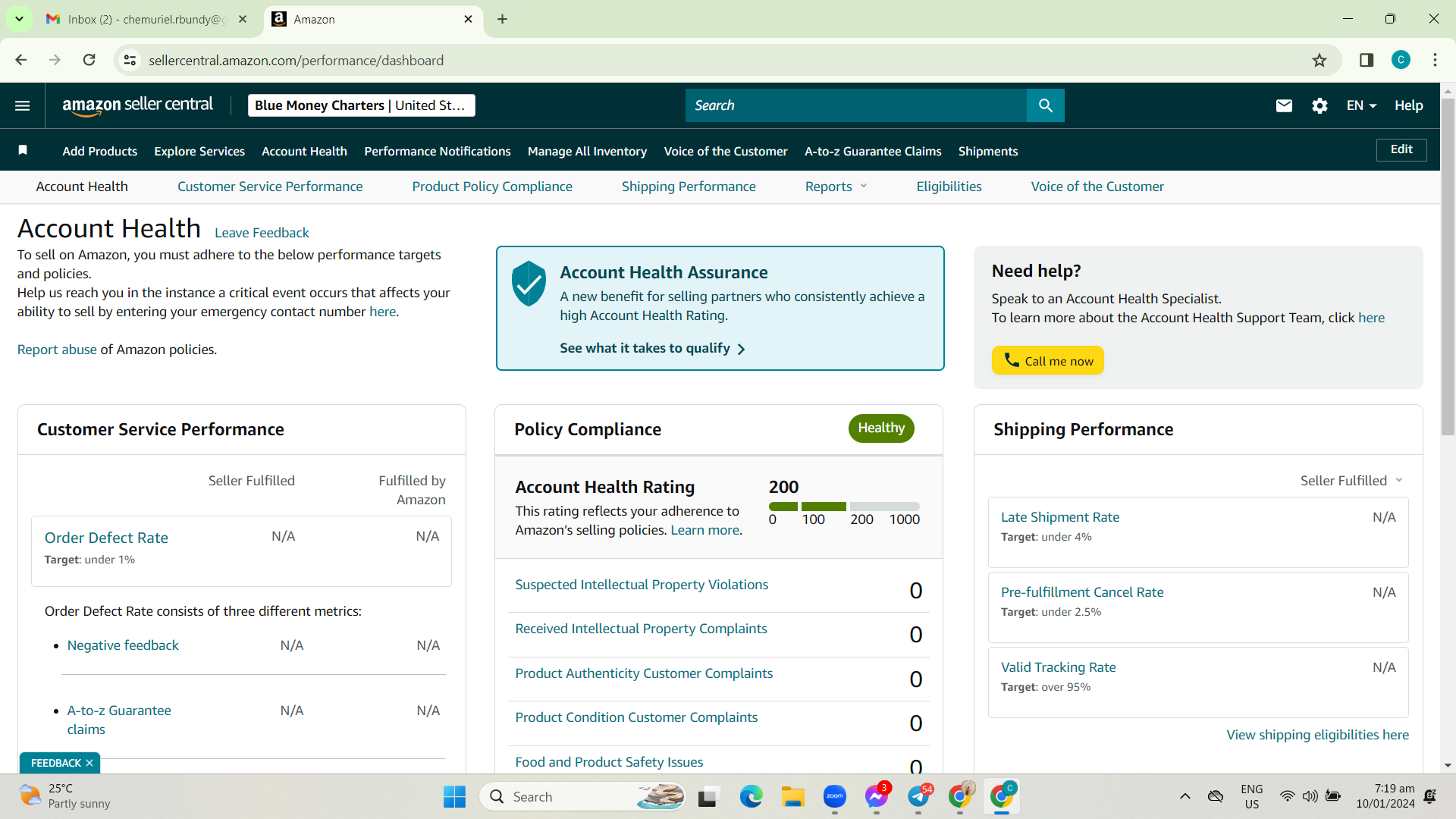Image resolution: width=1456 pixels, height=819 pixels.
Task: Open Manage All Inventory
Action: pyautogui.click(x=587, y=151)
